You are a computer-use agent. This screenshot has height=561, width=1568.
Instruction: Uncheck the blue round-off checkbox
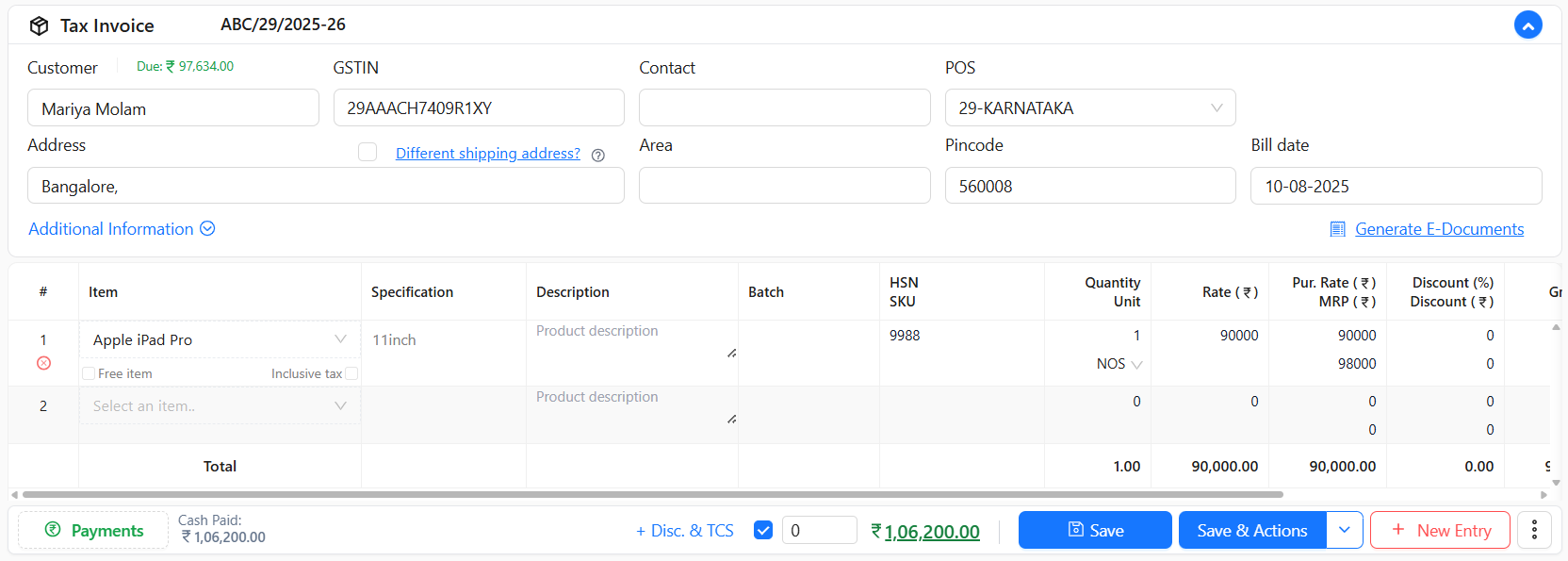pos(763,530)
